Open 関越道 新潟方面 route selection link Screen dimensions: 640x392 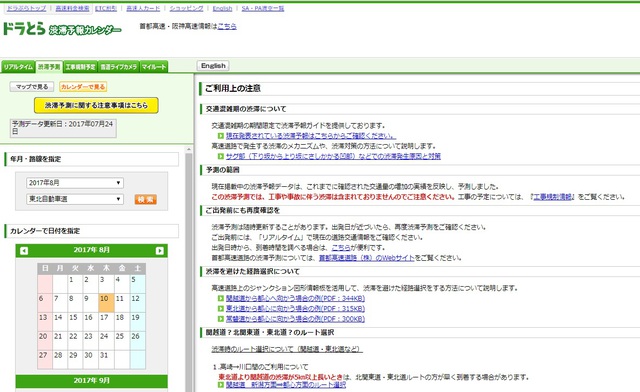pyautogui.click(x=286, y=385)
